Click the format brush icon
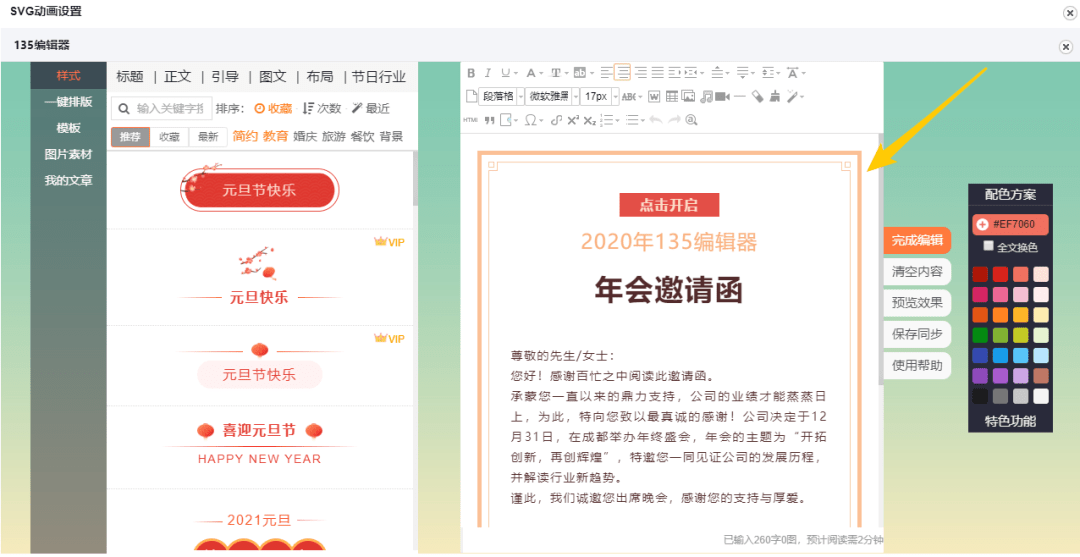The image size is (1080, 557). pos(775,96)
